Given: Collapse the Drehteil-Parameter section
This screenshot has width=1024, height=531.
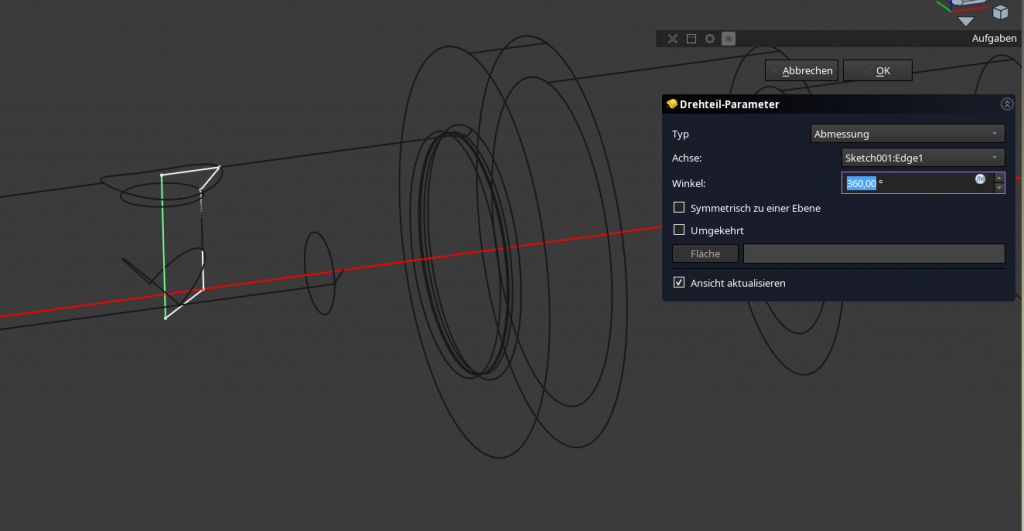Looking at the screenshot, I should tap(1006, 104).
